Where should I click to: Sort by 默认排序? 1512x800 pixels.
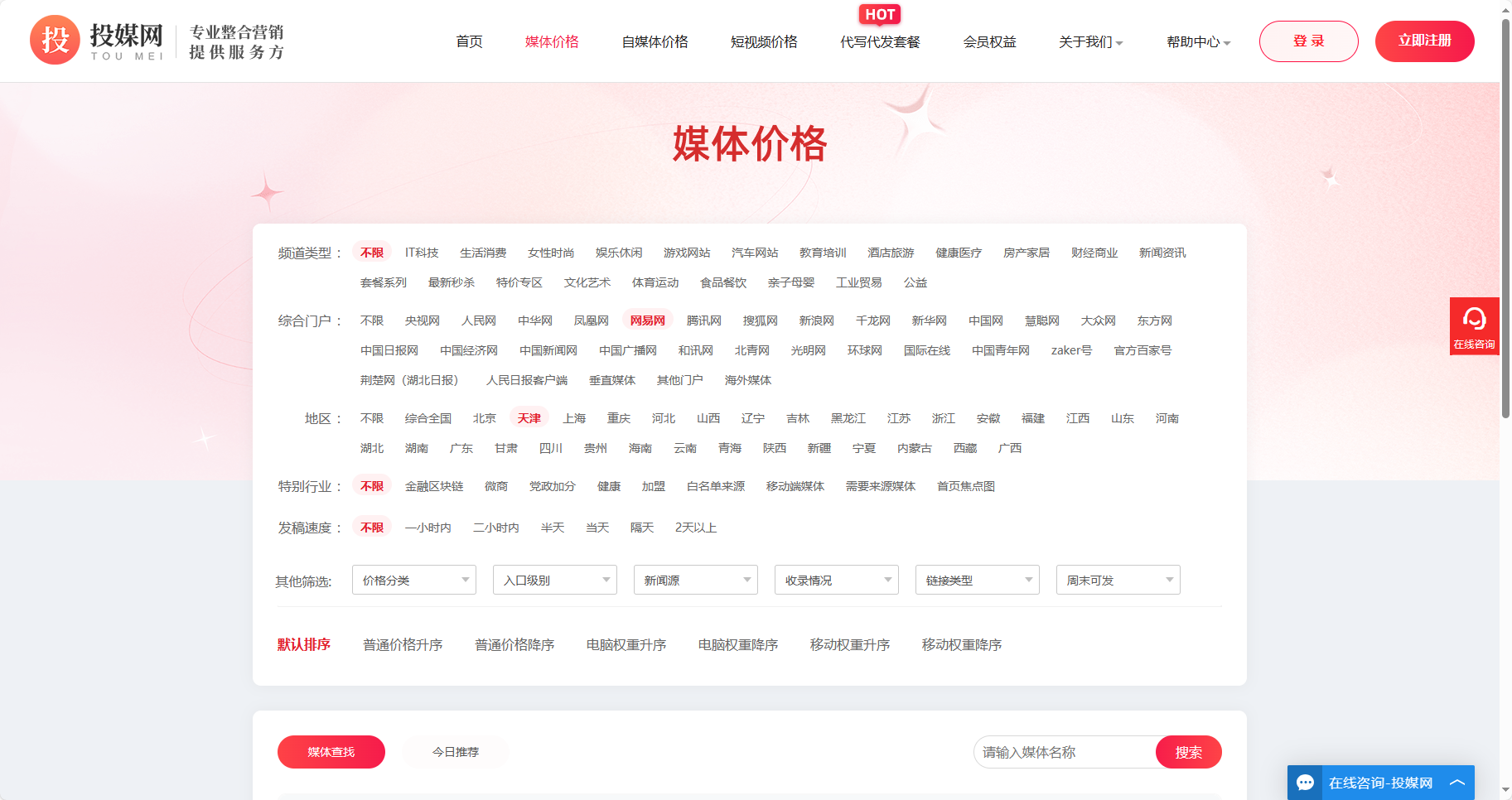click(303, 644)
